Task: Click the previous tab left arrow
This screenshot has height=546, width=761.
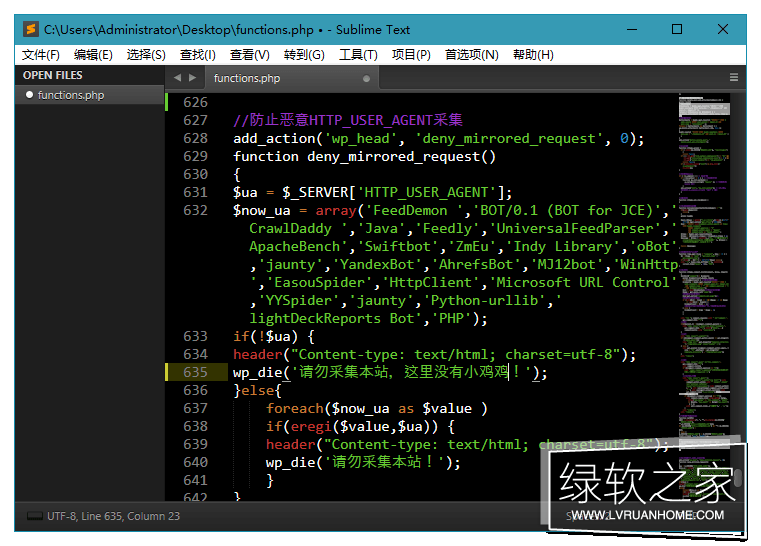Action: tap(177, 77)
